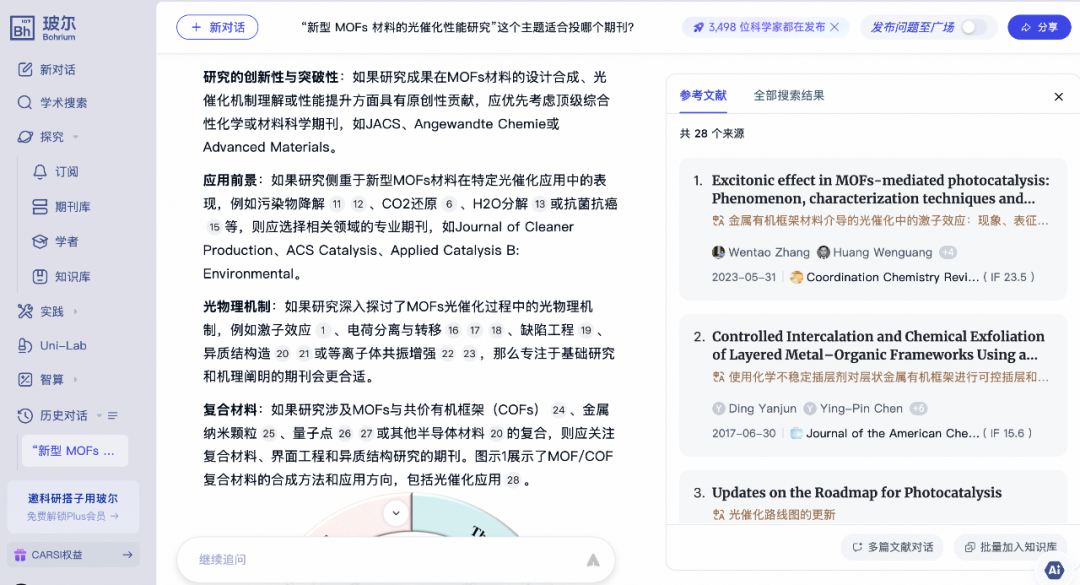This screenshot has width=1080, height=585.
Task: Open 知识库 in sidebar
Action: pyautogui.click(x=61, y=277)
